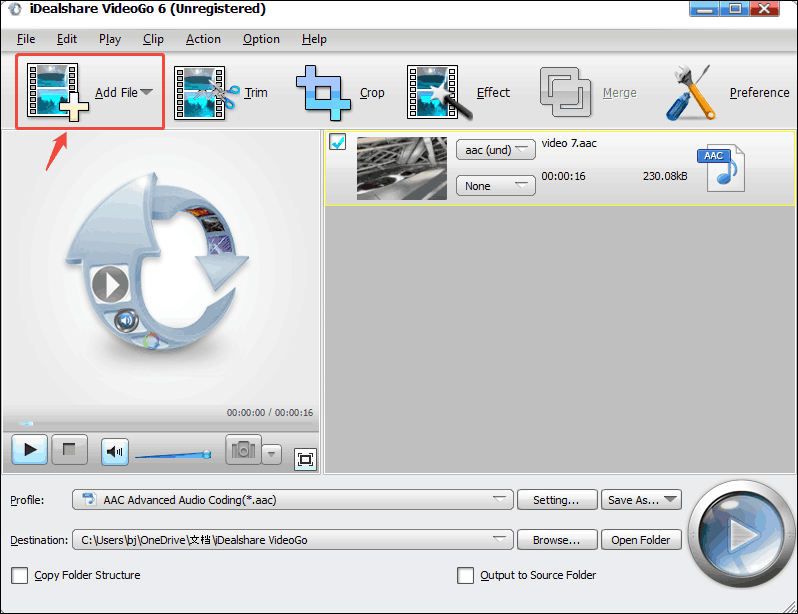This screenshot has height=614, width=798.
Task: Enable Copy Folder Structure
Action: coord(20,575)
